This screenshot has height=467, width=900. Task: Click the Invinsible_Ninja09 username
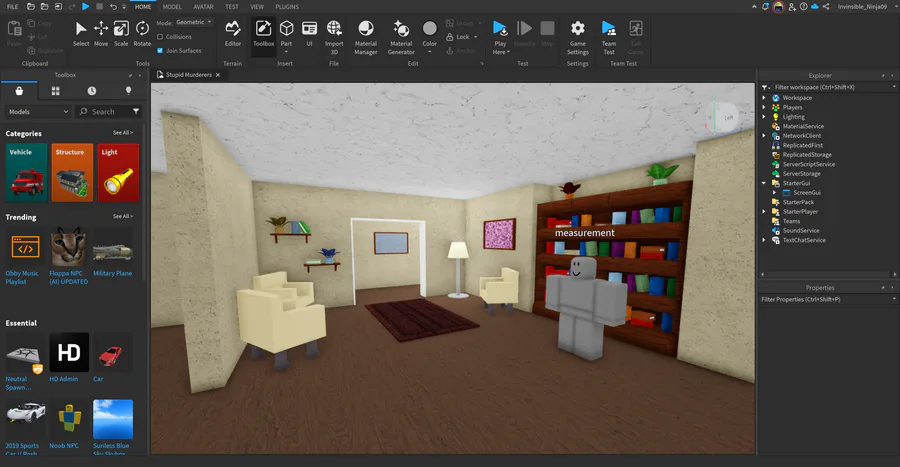pos(862,6)
